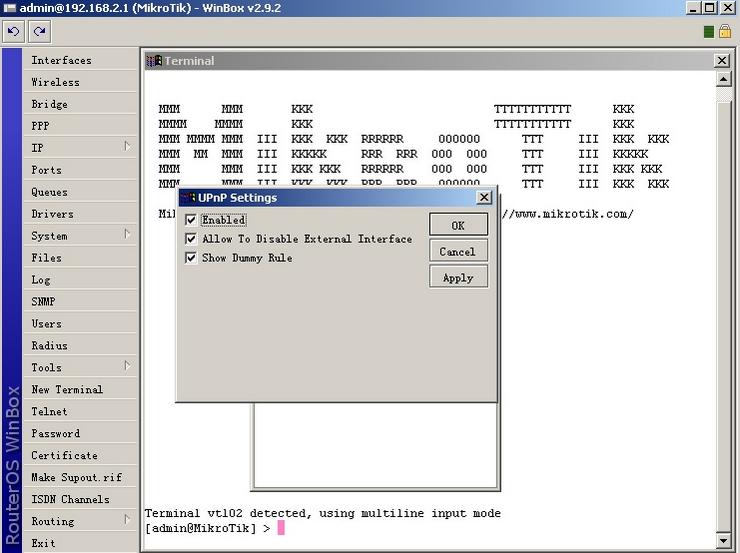Click the UPnP Settings title bar icon

click(x=187, y=198)
